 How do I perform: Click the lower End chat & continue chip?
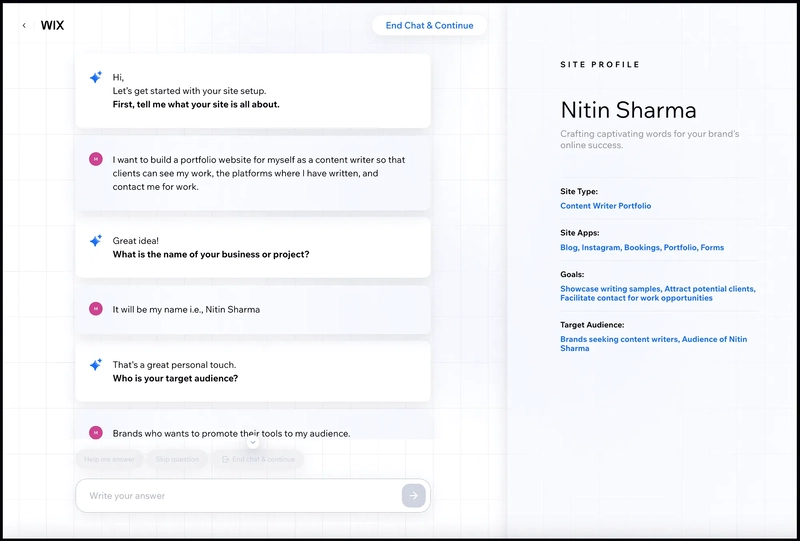point(258,459)
